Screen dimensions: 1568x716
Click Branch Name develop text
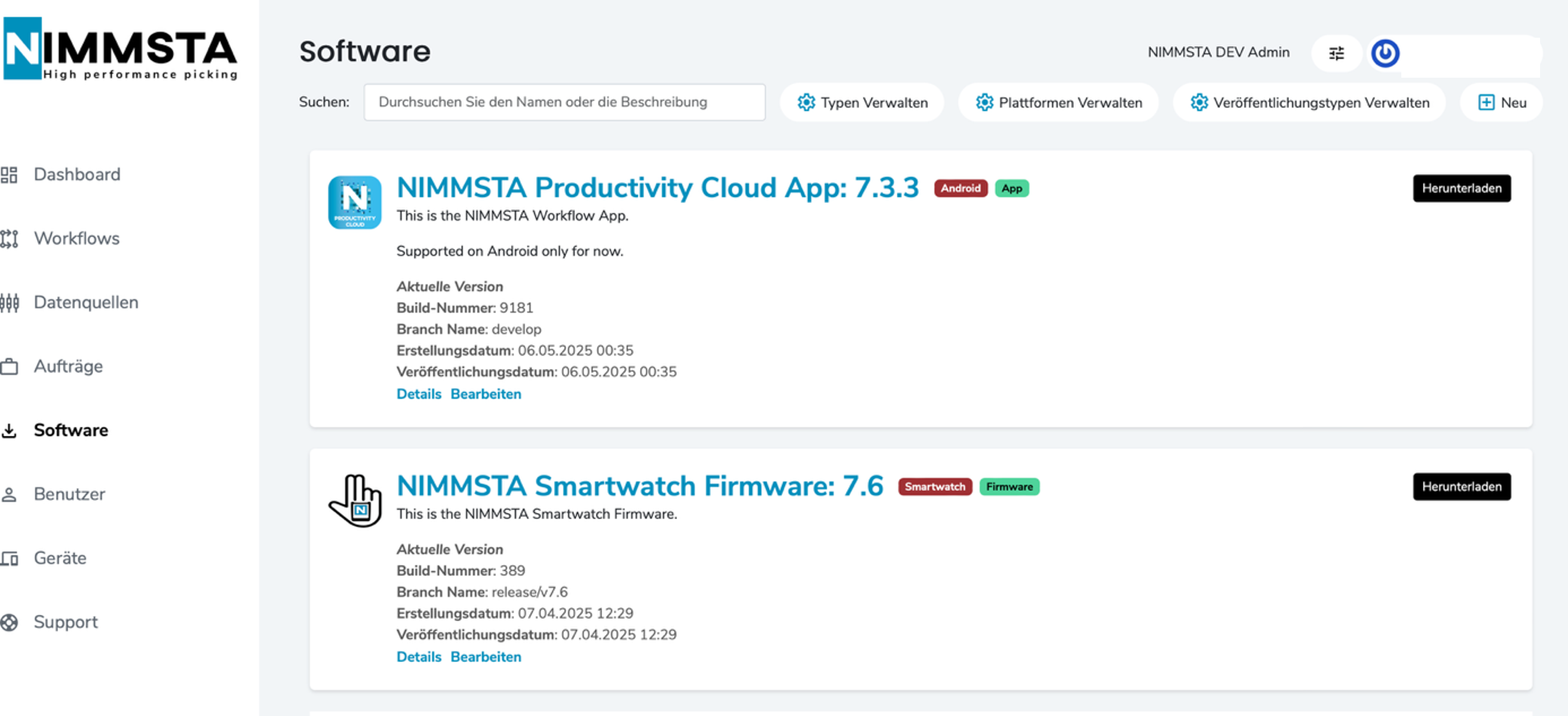469,330
